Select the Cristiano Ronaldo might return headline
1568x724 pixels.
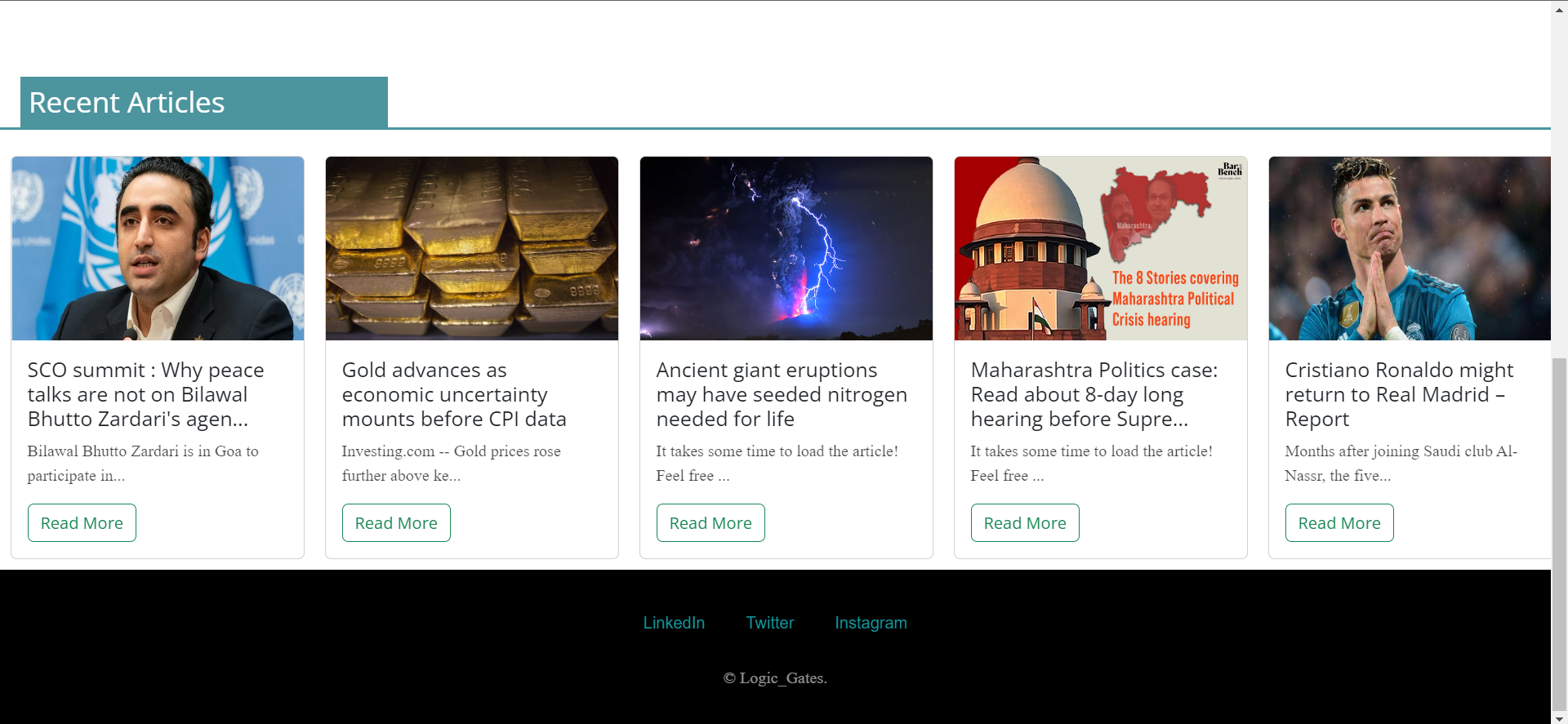pos(1399,394)
